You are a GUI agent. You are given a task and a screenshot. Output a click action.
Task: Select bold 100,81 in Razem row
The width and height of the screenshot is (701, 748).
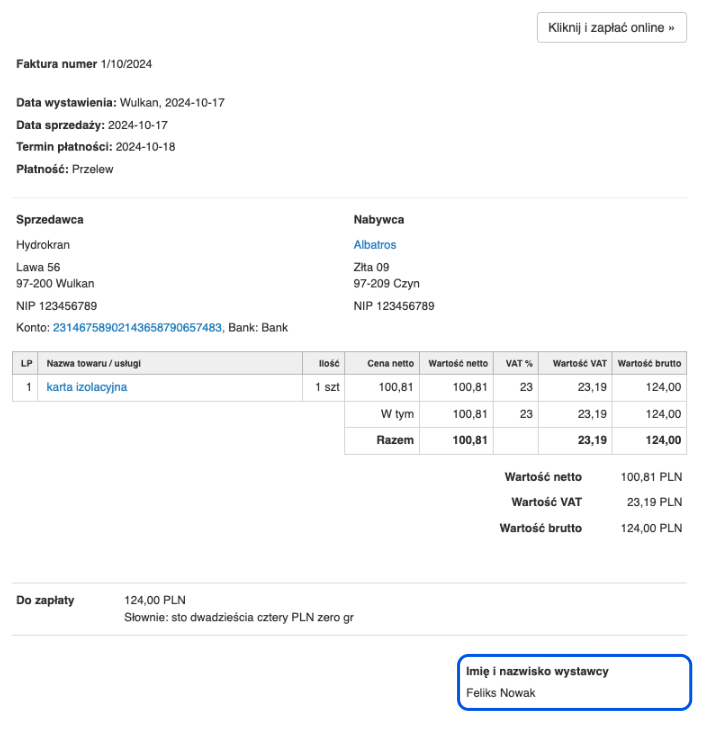tap(470, 440)
